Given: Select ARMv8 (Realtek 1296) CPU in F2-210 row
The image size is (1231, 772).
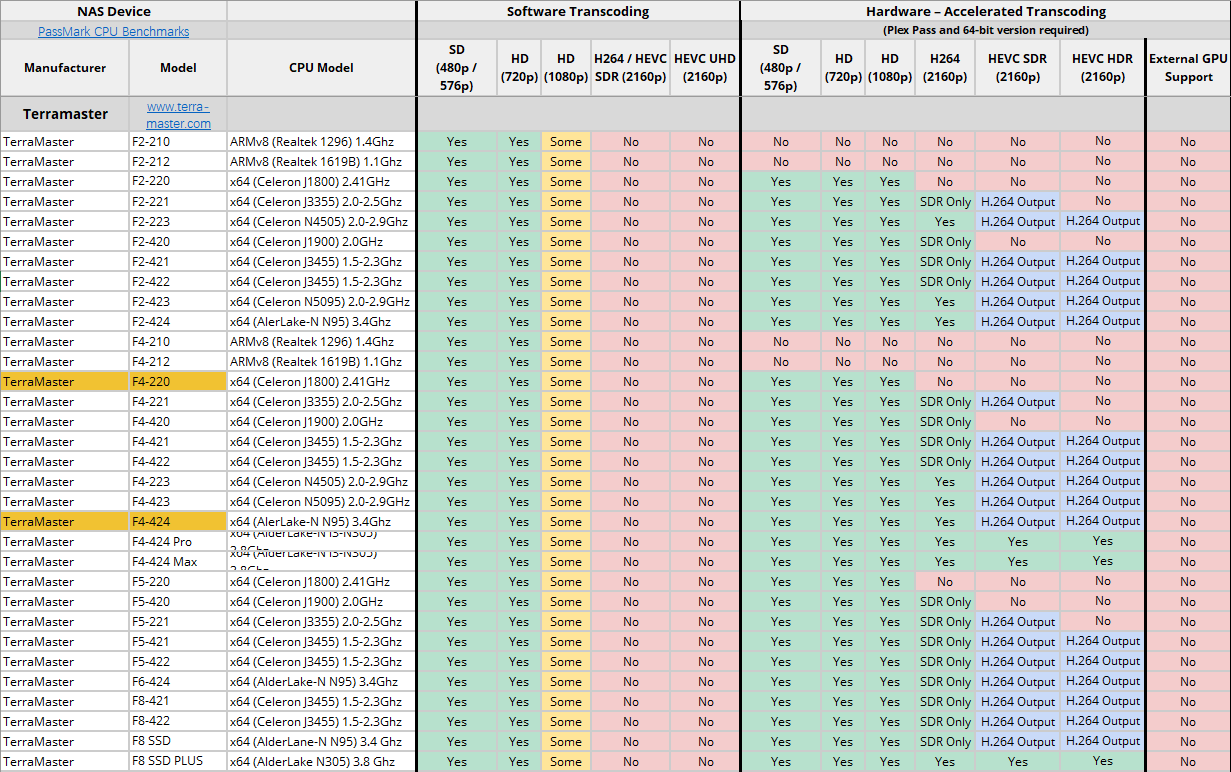Looking at the screenshot, I should coord(322,141).
